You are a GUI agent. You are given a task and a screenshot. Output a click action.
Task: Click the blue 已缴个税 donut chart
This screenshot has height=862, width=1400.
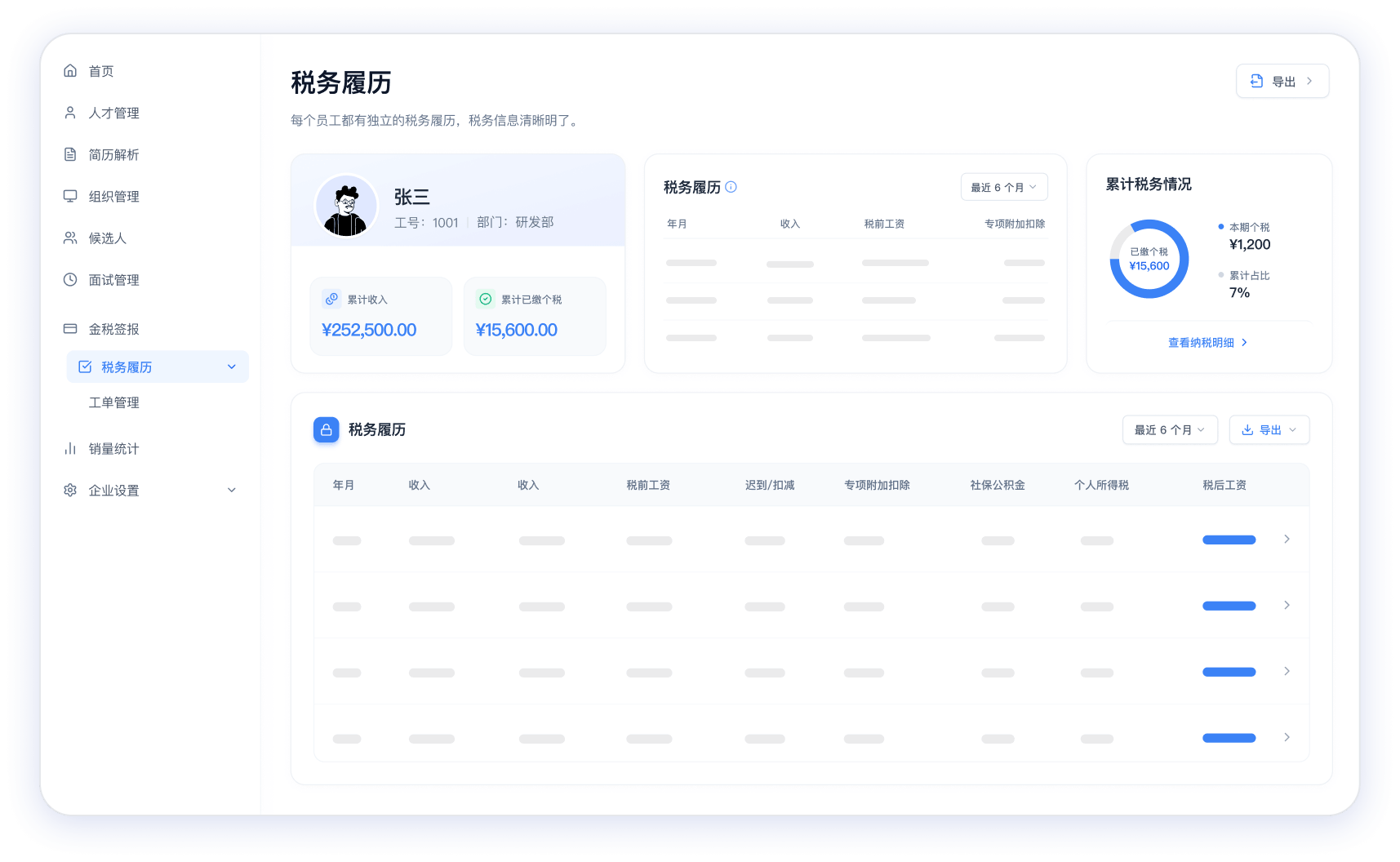coord(1149,259)
